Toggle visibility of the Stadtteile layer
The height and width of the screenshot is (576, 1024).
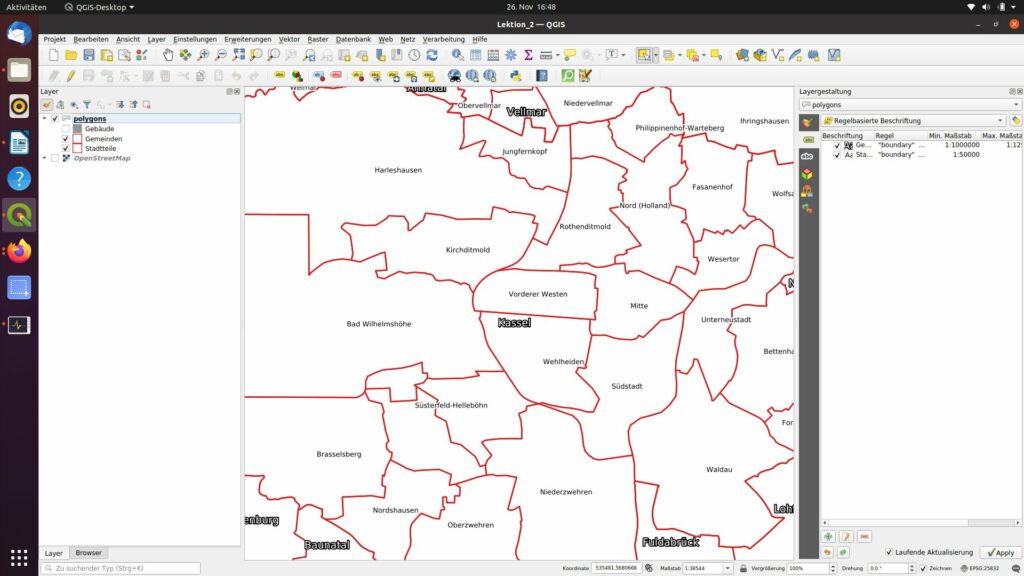pos(66,148)
